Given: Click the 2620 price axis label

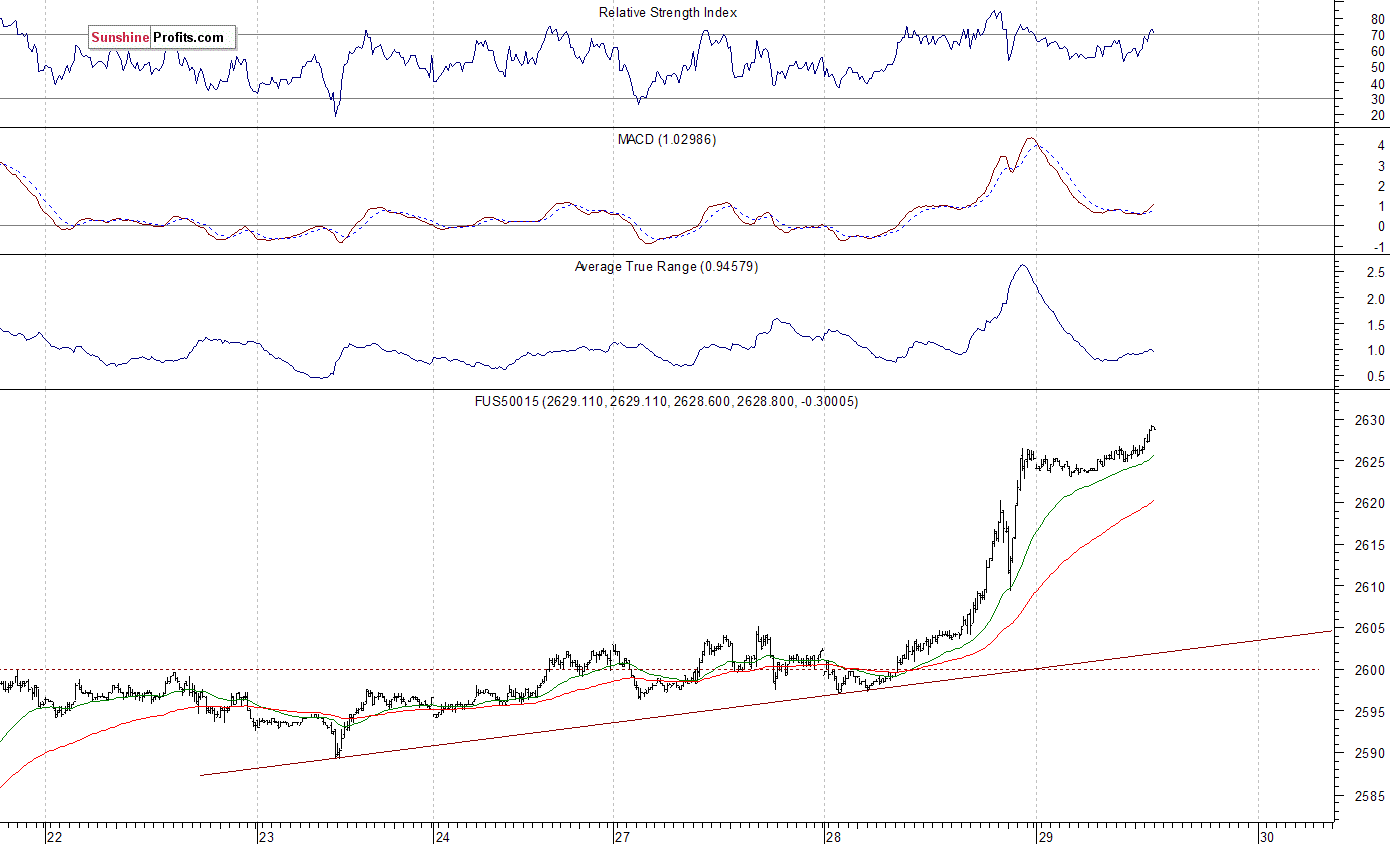Looking at the screenshot, I should tap(1370, 504).
